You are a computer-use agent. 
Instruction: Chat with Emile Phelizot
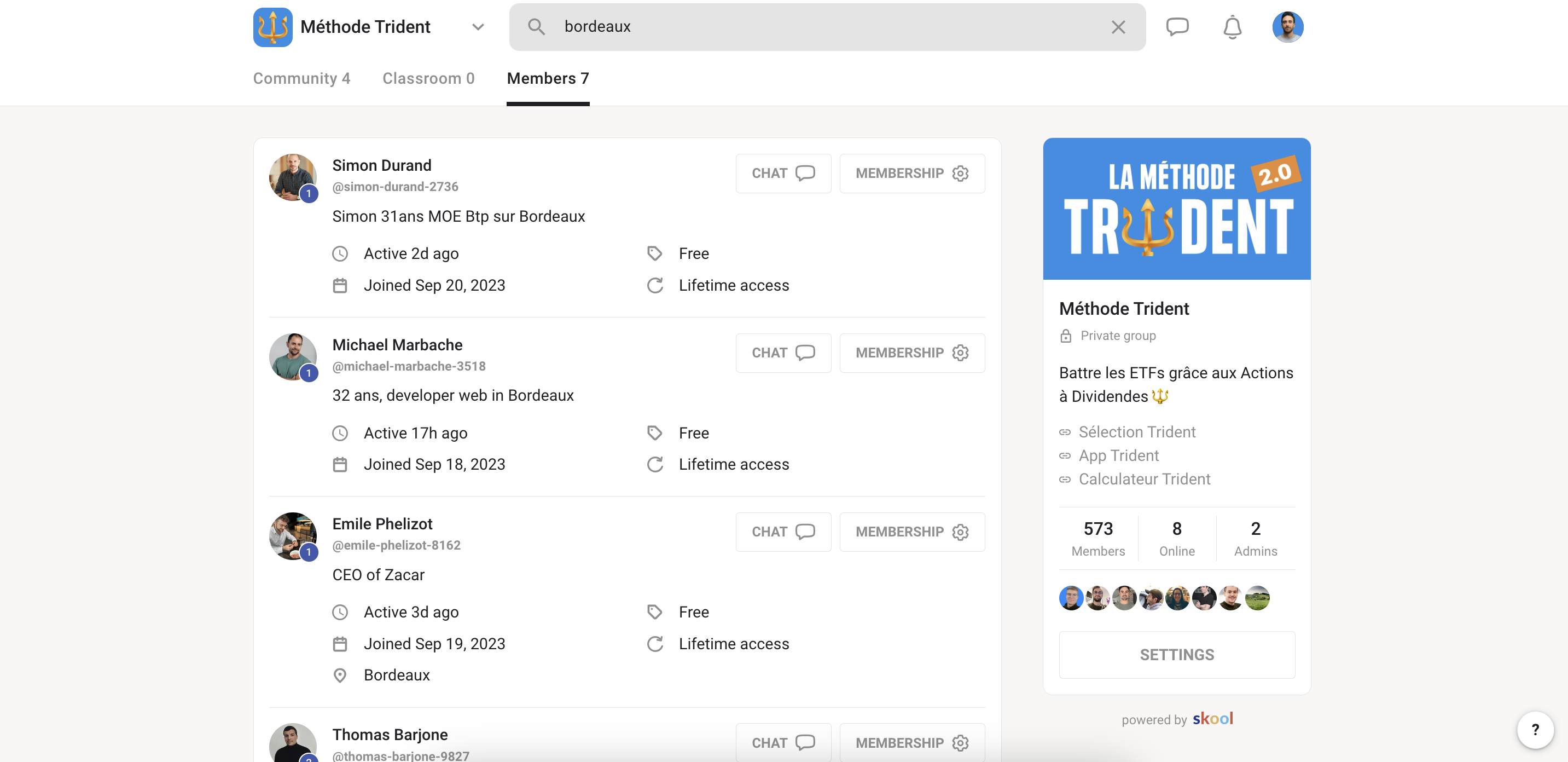[x=783, y=532]
